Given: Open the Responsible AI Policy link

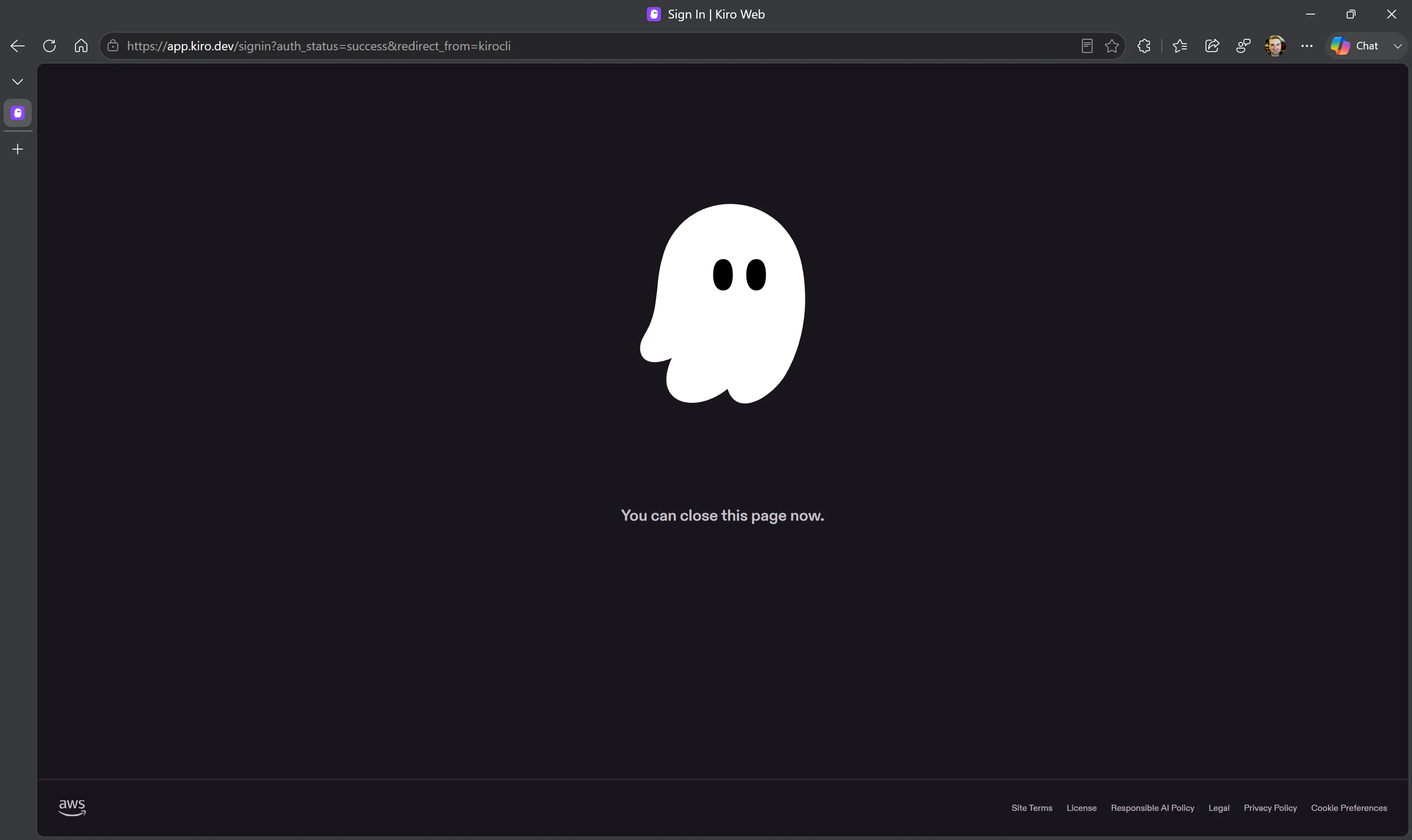Looking at the screenshot, I should (x=1152, y=808).
